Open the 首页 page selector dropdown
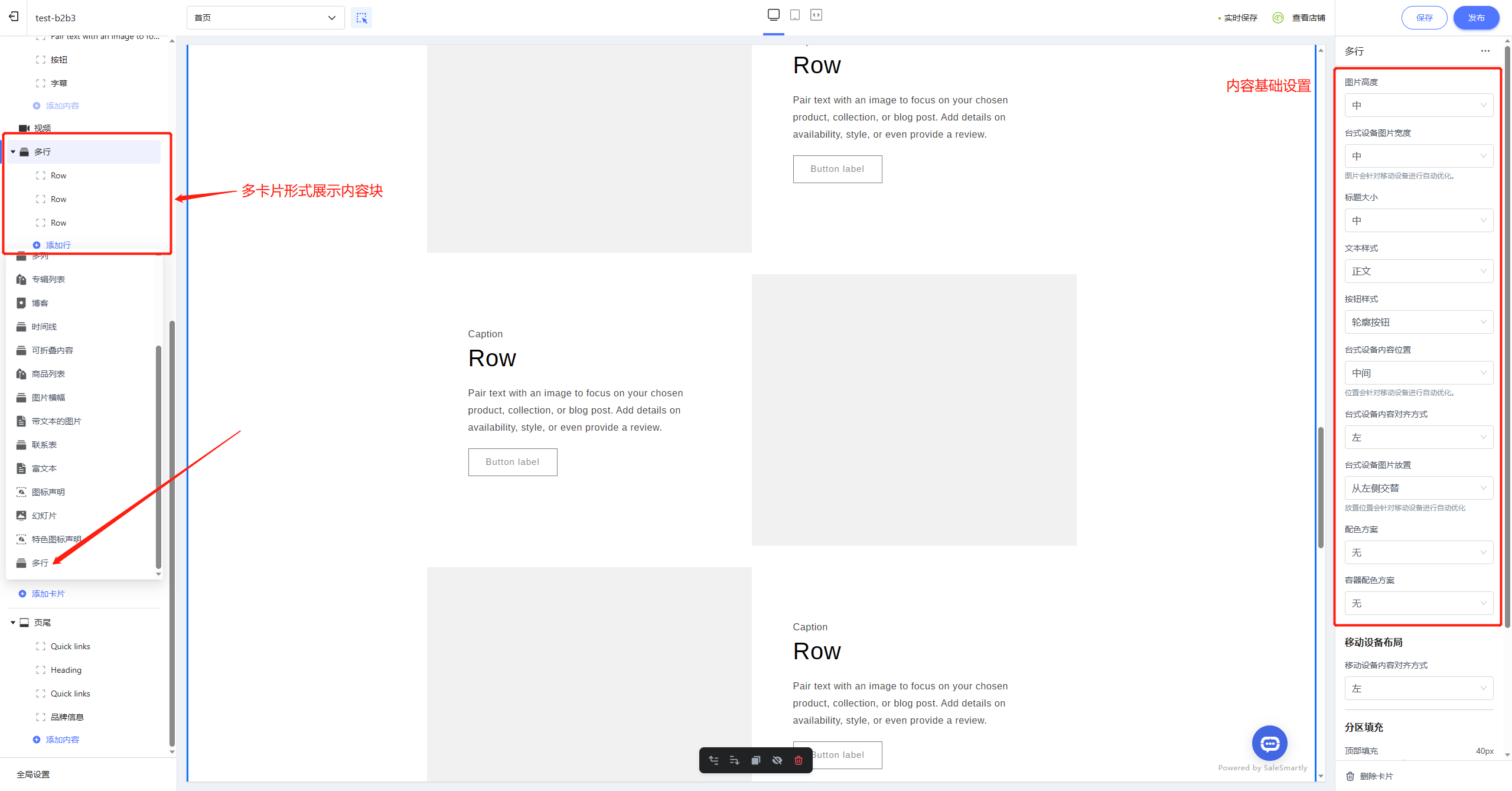This screenshot has height=791, width=1512. [x=266, y=18]
